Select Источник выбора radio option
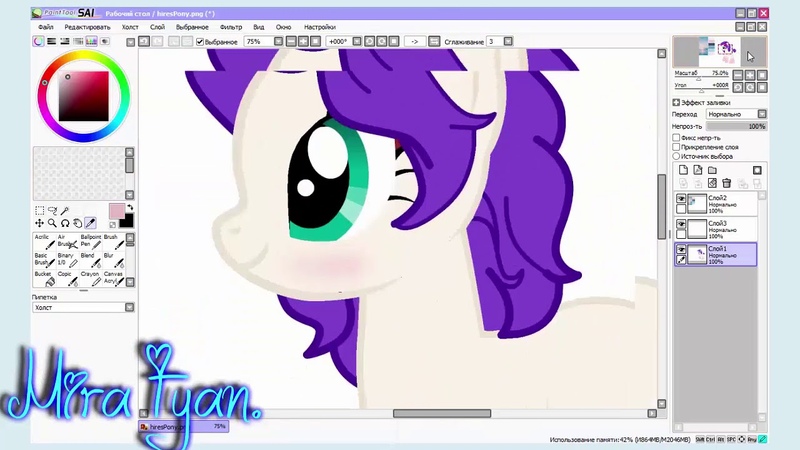The width and height of the screenshot is (800, 450). pos(676,156)
